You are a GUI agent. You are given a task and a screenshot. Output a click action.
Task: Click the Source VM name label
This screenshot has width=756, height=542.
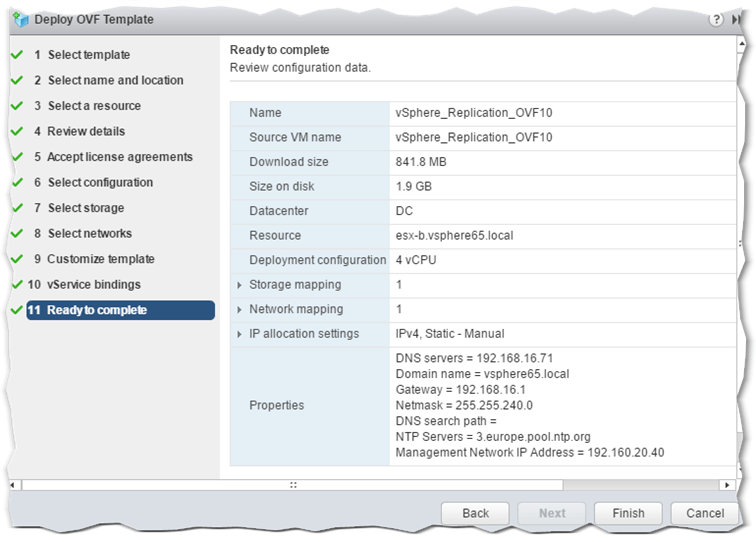(295, 137)
